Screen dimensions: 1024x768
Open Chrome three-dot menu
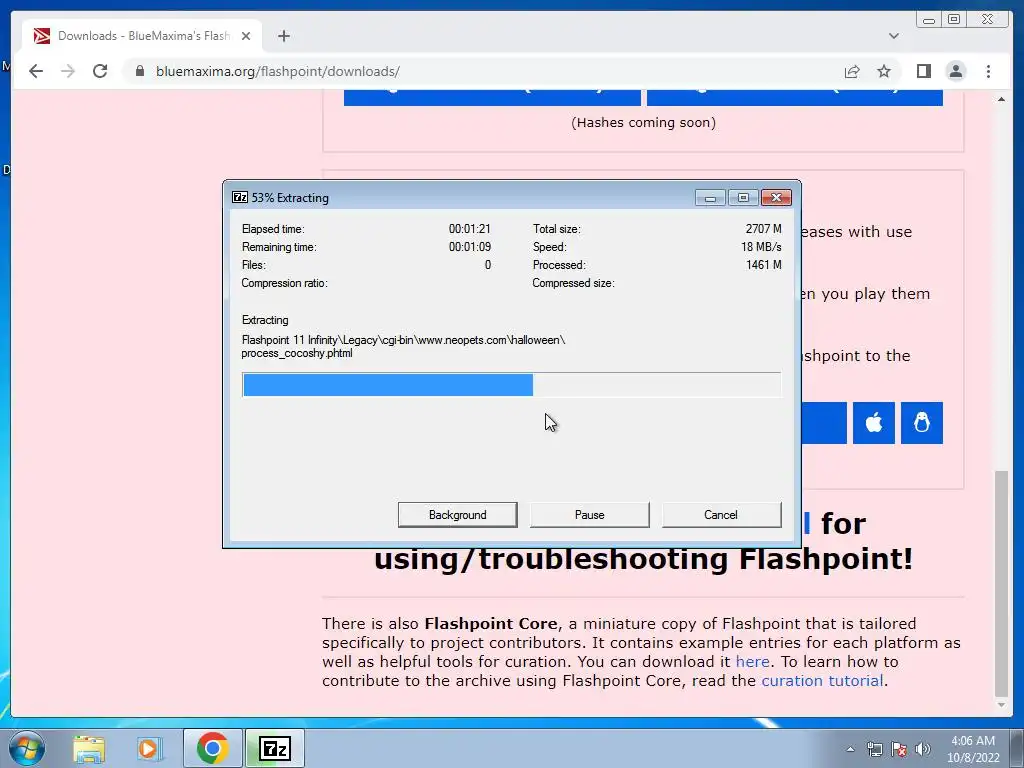988,71
